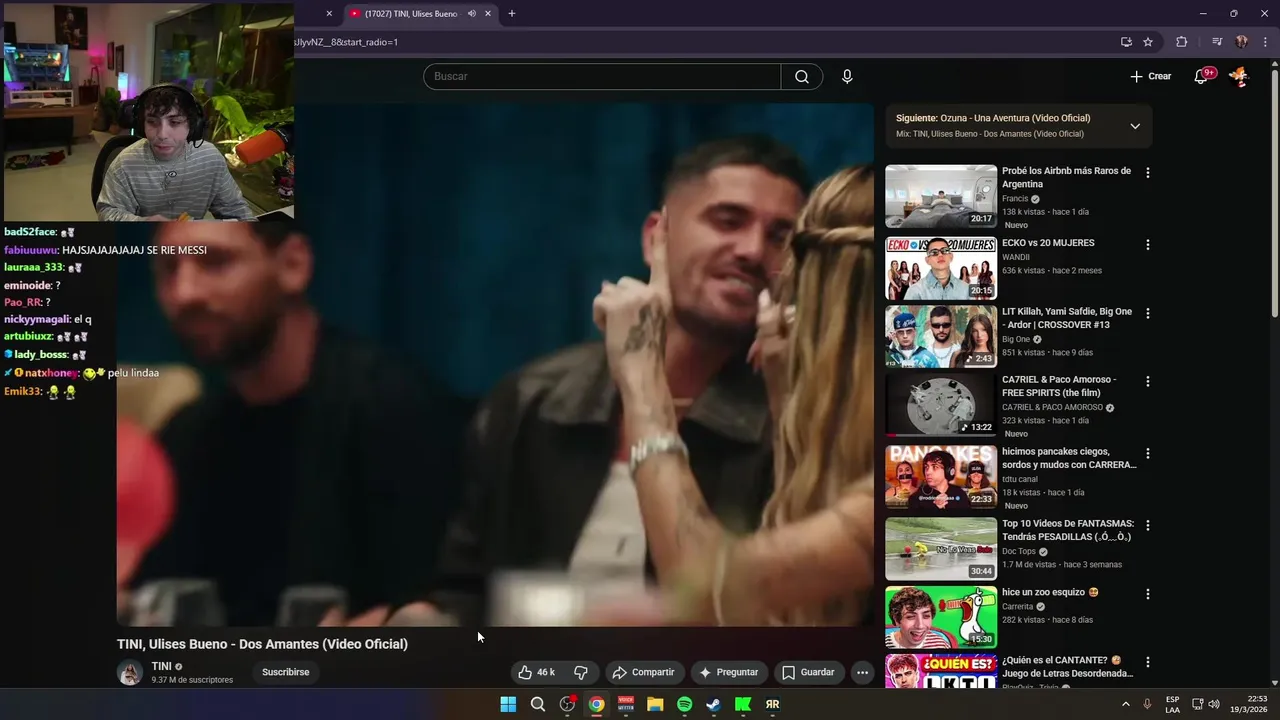Click the video title 'Dos Amantes (Video Oficial)'
Viewport: 1280px width, 720px height.
262,644
